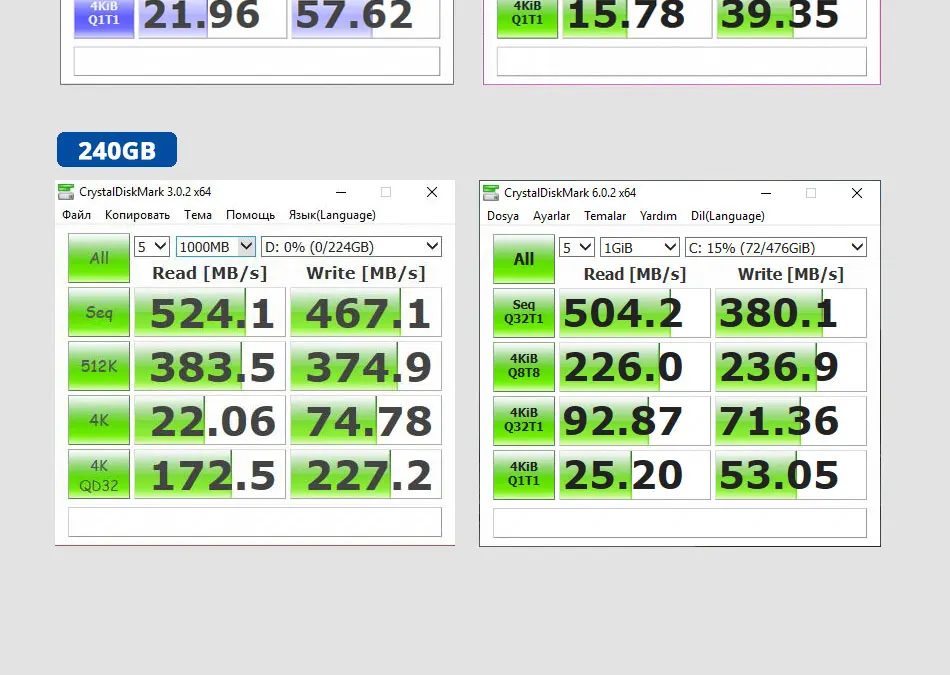
Task: Expand the D: 0% (0/224GB) drive dropdown
Action: (x=351, y=247)
